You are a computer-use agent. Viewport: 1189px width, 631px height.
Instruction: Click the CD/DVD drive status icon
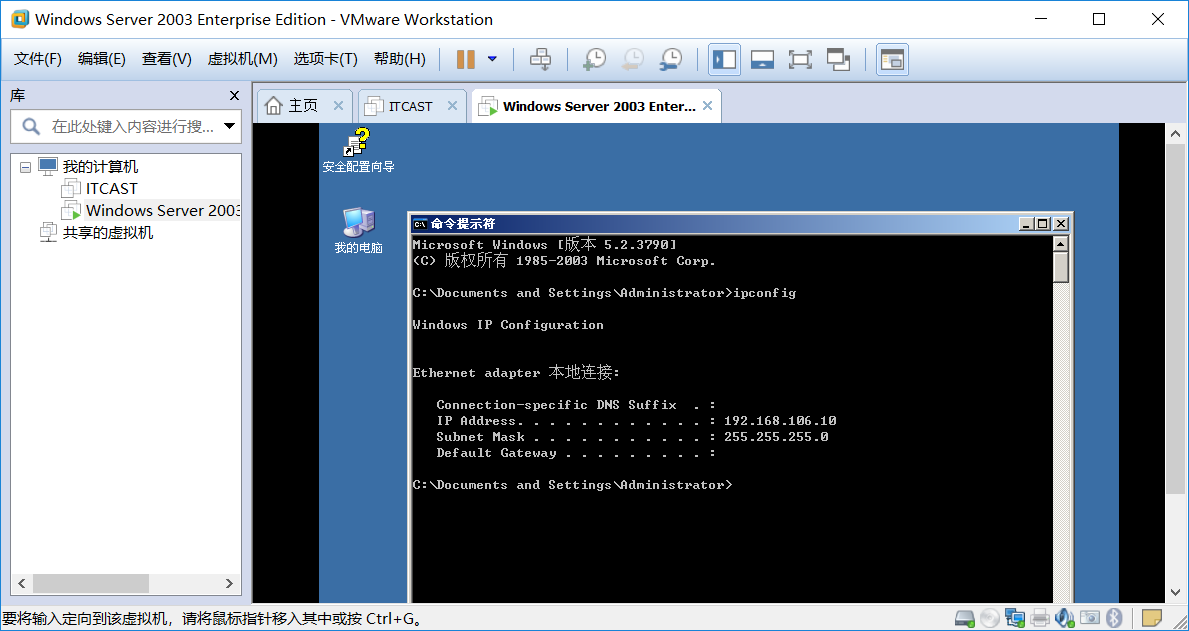click(990, 618)
